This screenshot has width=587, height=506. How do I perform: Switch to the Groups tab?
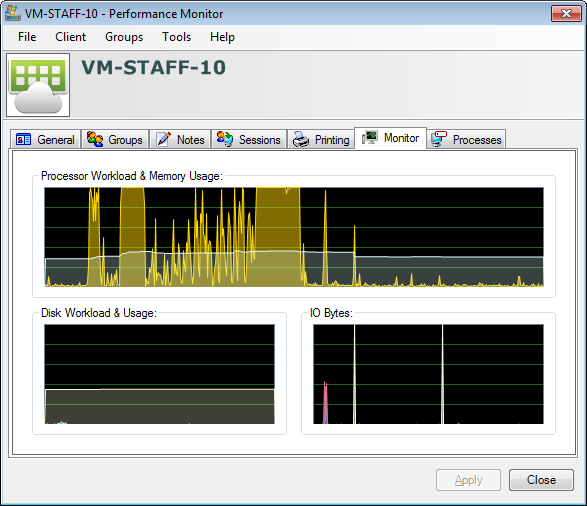(x=115, y=140)
